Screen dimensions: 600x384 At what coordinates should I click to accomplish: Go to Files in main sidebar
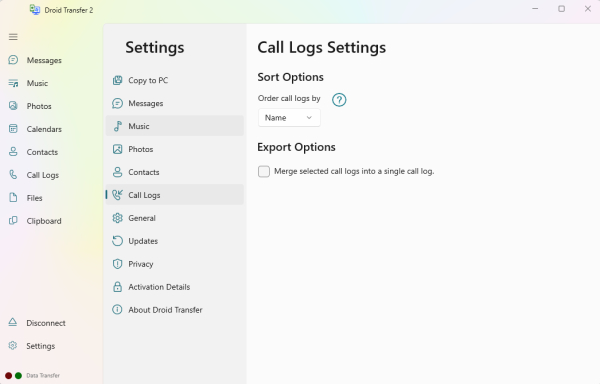click(34, 198)
